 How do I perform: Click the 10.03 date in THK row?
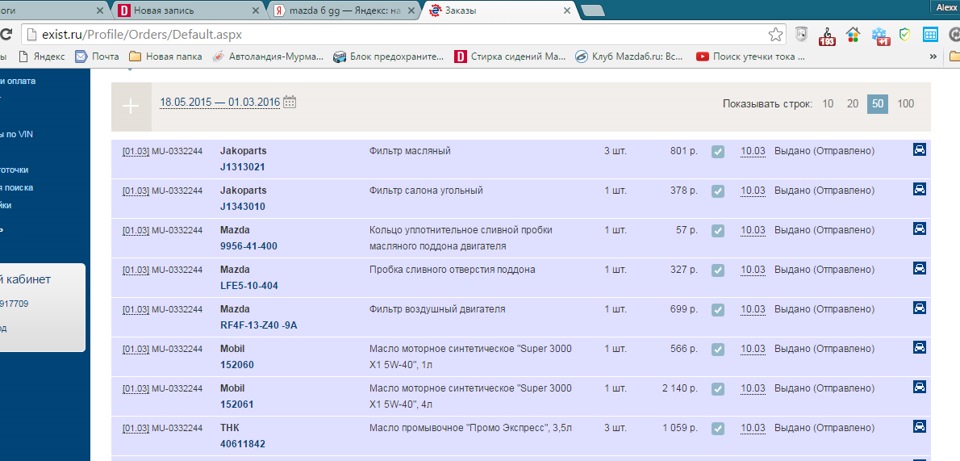pos(753,428)
